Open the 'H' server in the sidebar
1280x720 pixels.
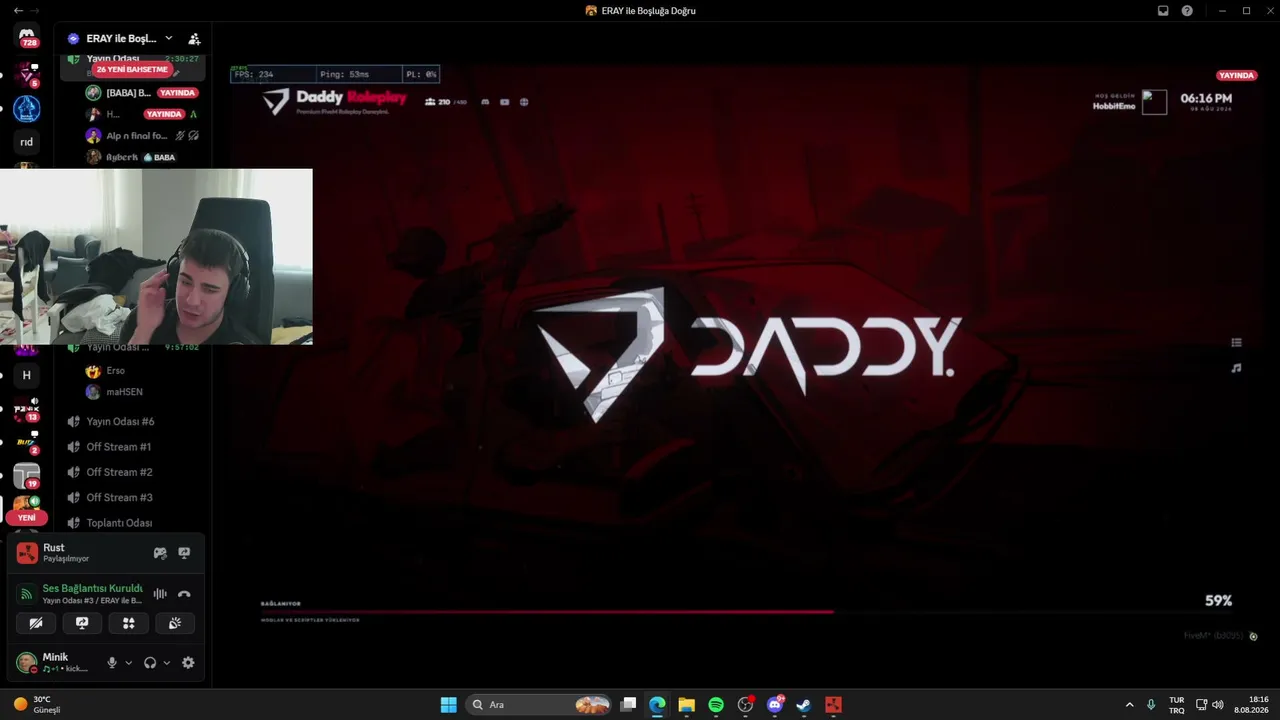coord(27,375)
